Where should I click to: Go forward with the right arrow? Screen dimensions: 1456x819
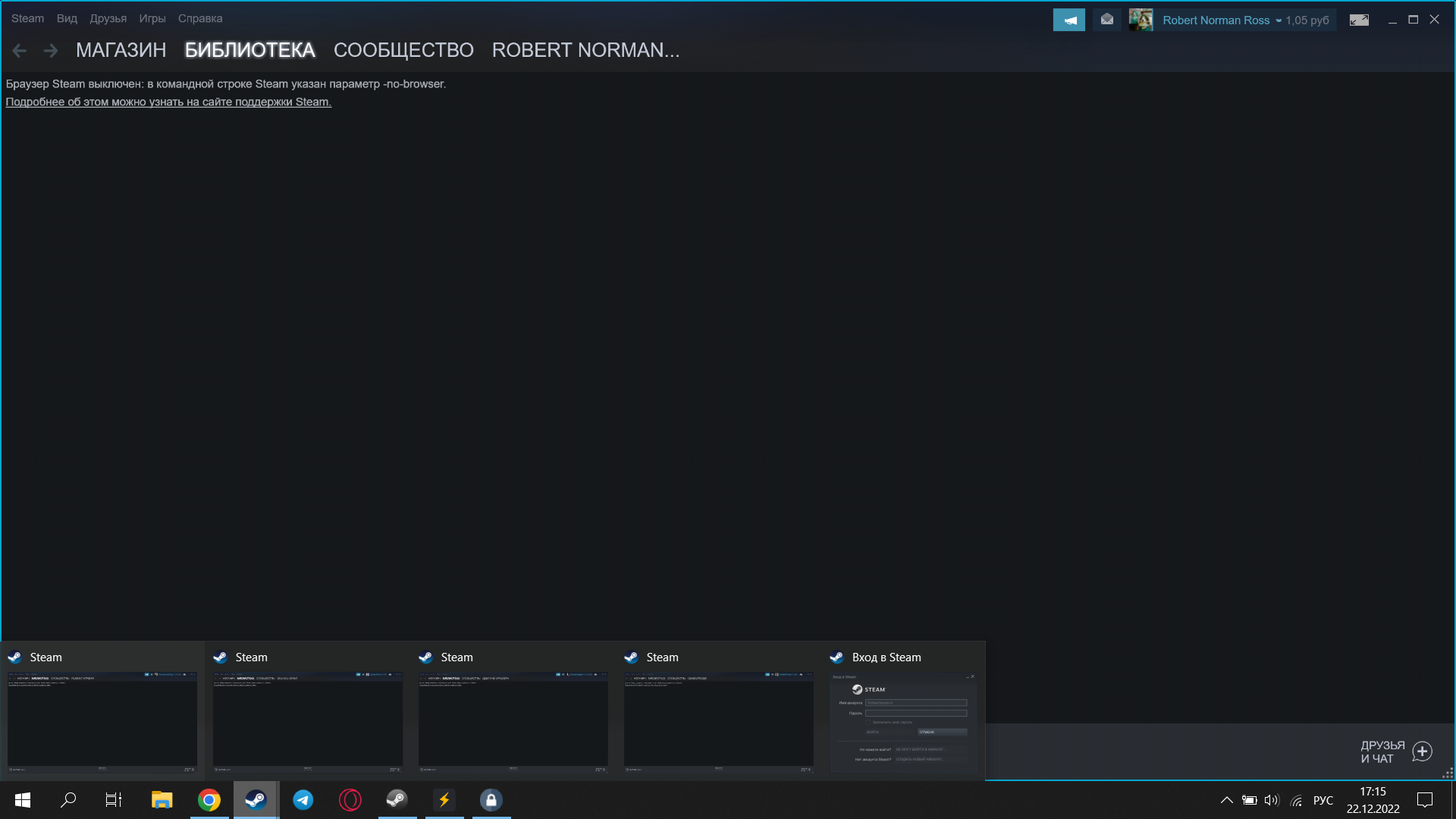click(51, 51)
